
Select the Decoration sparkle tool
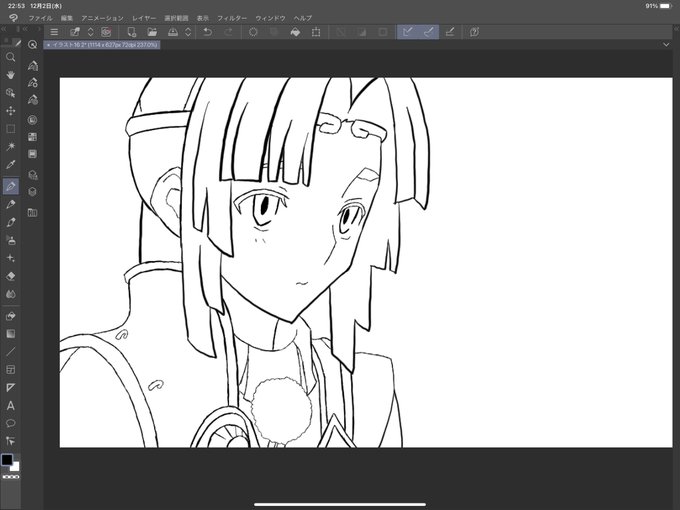point(11,258)
